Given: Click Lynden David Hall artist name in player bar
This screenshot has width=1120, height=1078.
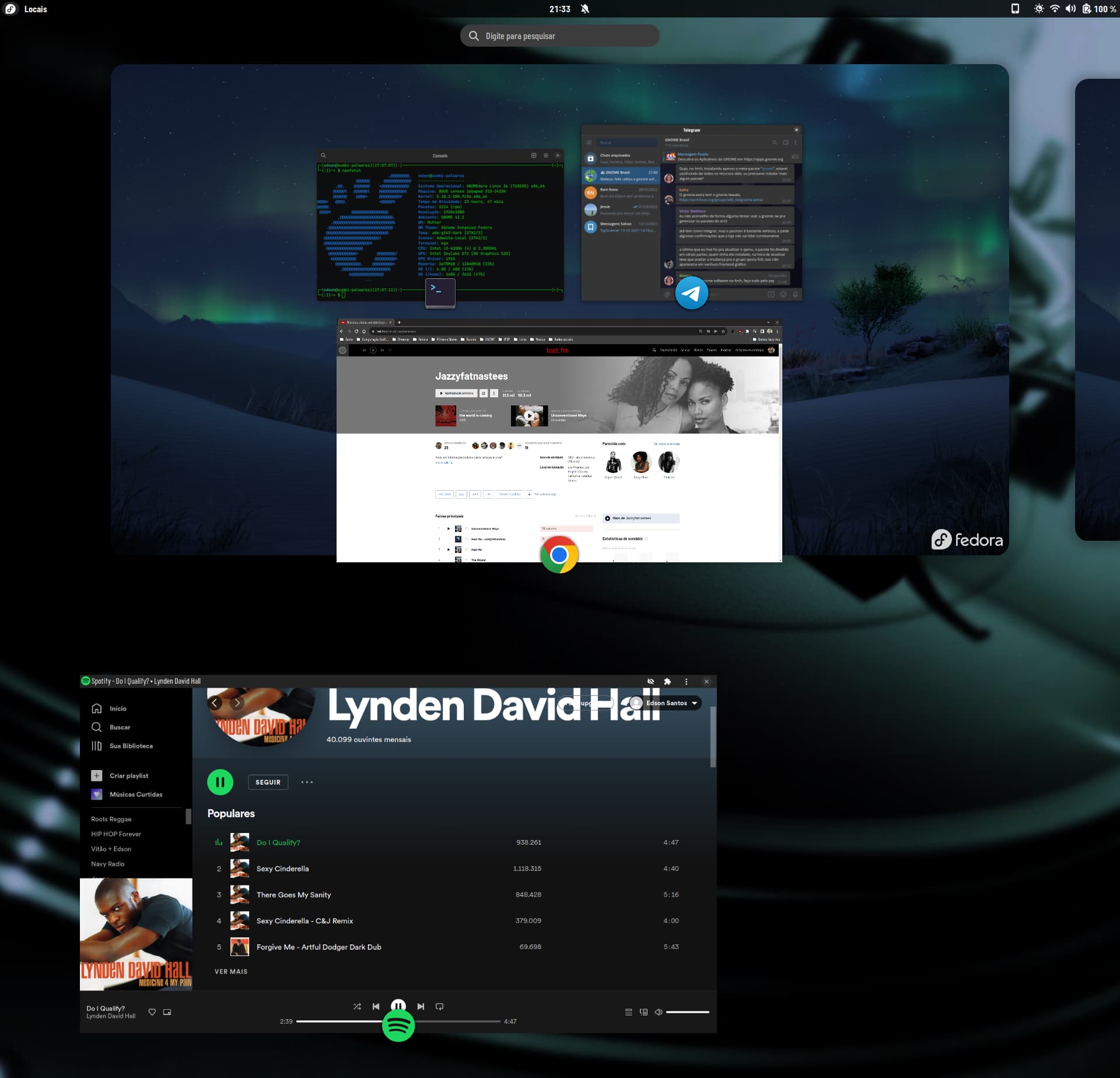Looking at the screenshot, I should 111,1016.
